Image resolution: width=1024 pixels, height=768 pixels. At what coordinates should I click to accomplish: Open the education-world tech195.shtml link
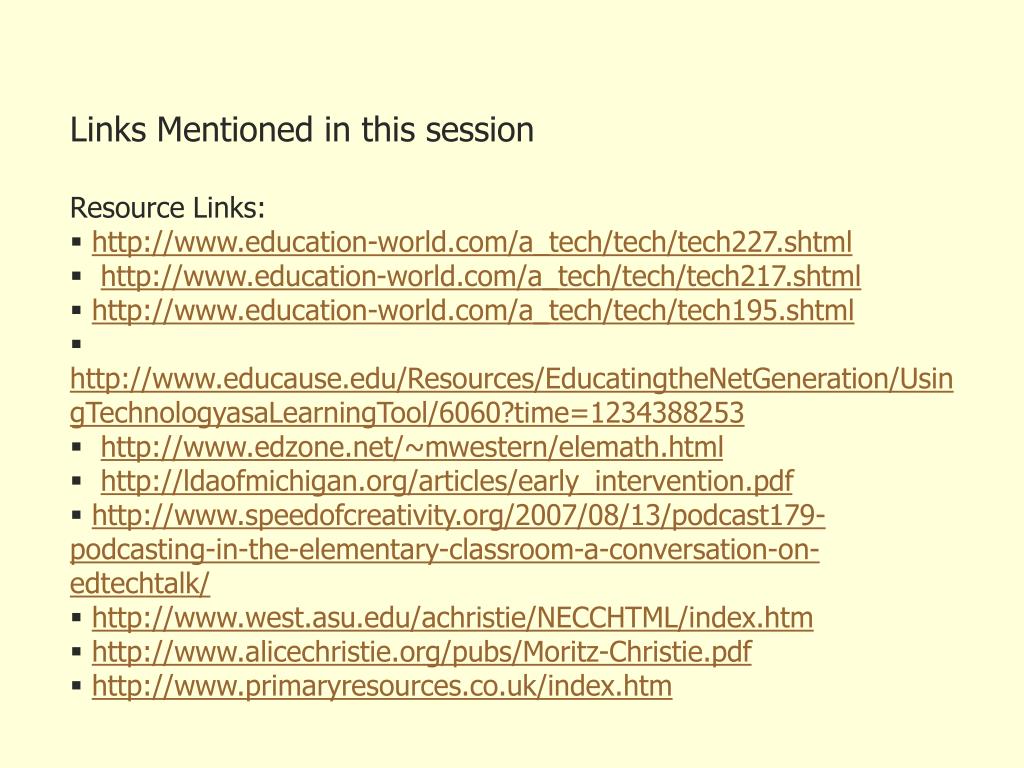473,310
